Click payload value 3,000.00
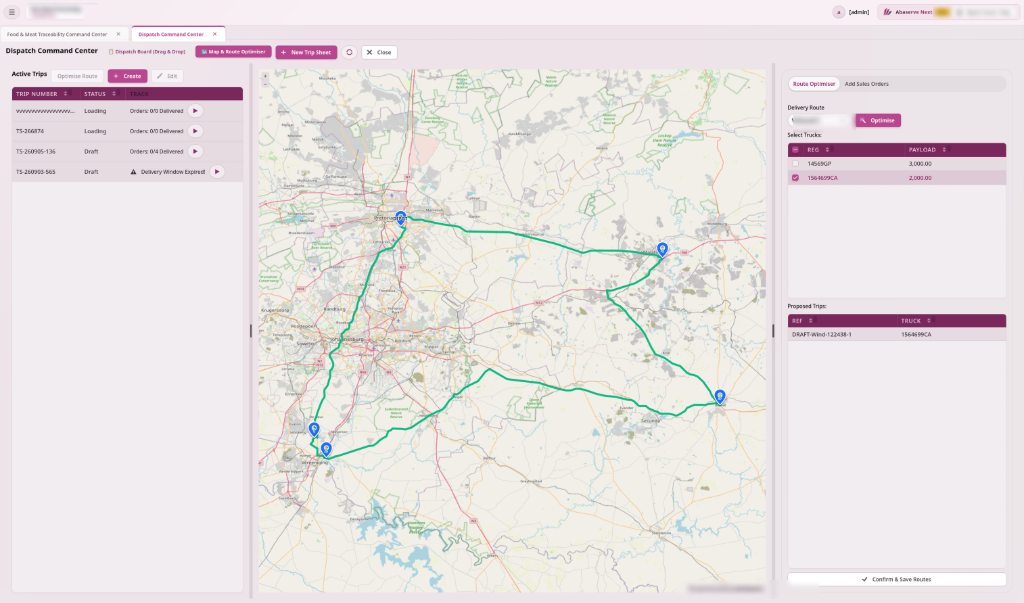Image resolution: width=1024 pixels, height=603 pixels. [x=920, y=164]
